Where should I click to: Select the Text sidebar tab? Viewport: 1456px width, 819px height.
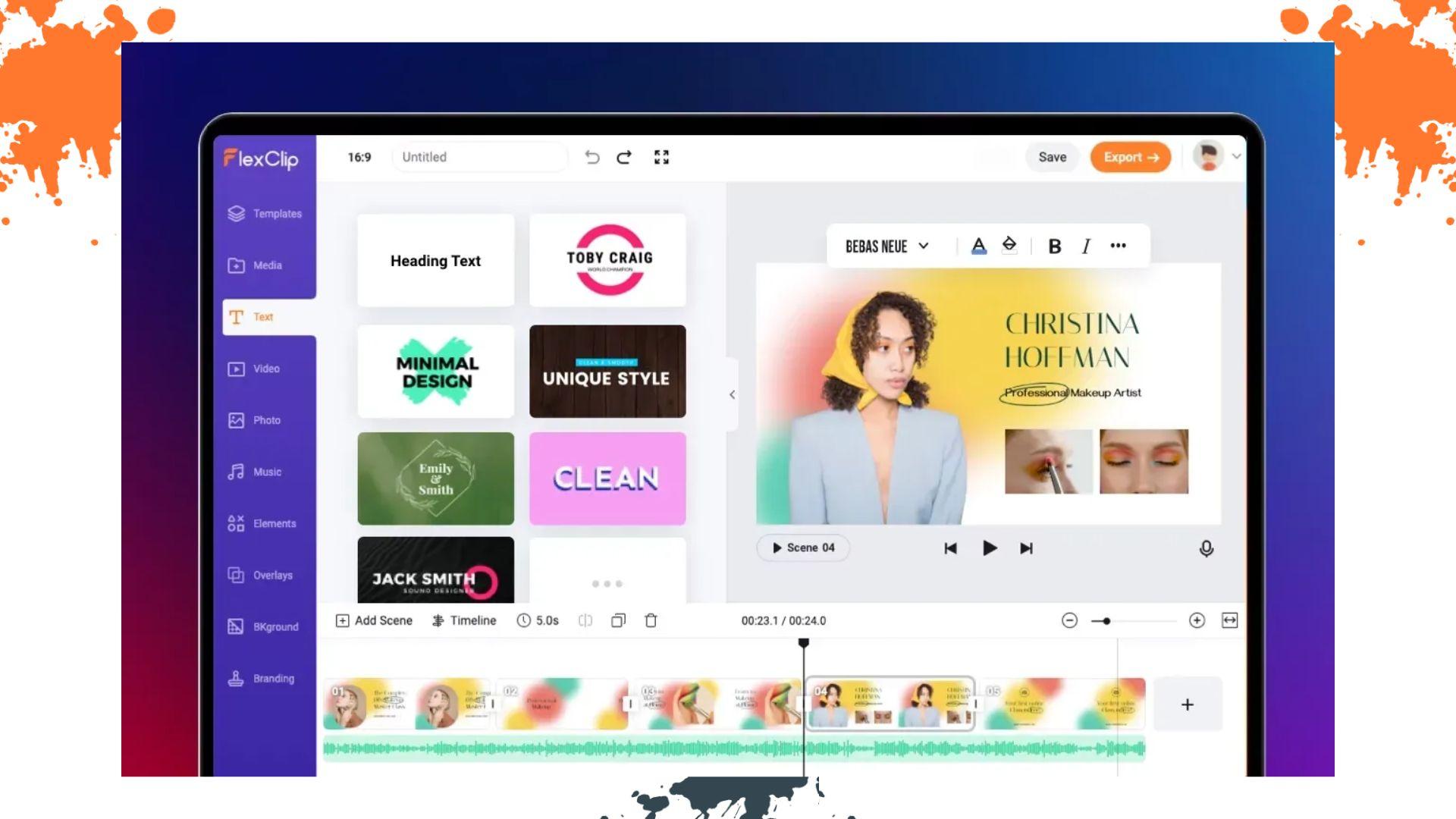pyautogui.click(x=268, y=317)
